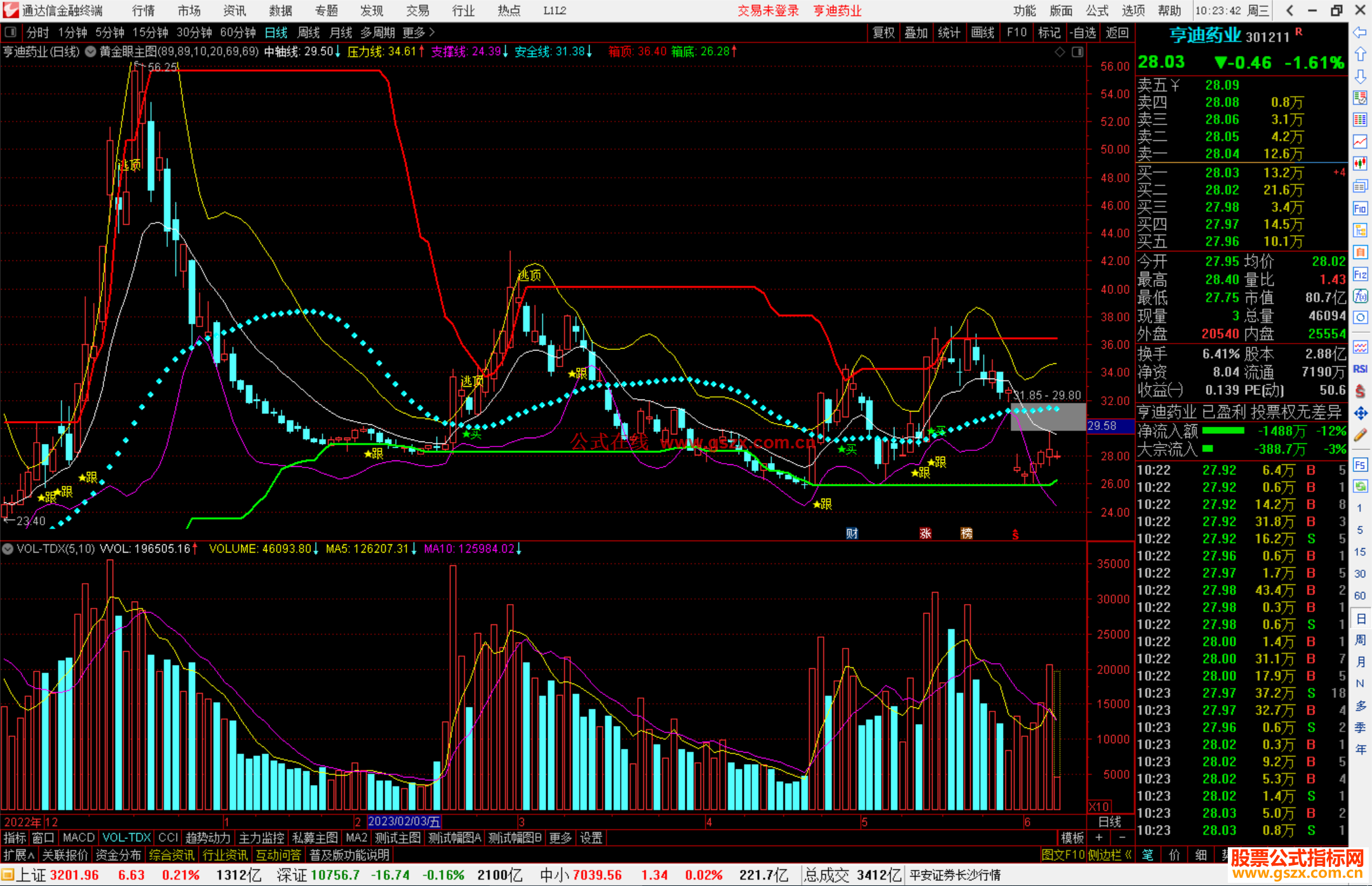Open the F10 company info sidebar icon
The height and width of the screenshot is (886, 1372).
point(1360,208)
